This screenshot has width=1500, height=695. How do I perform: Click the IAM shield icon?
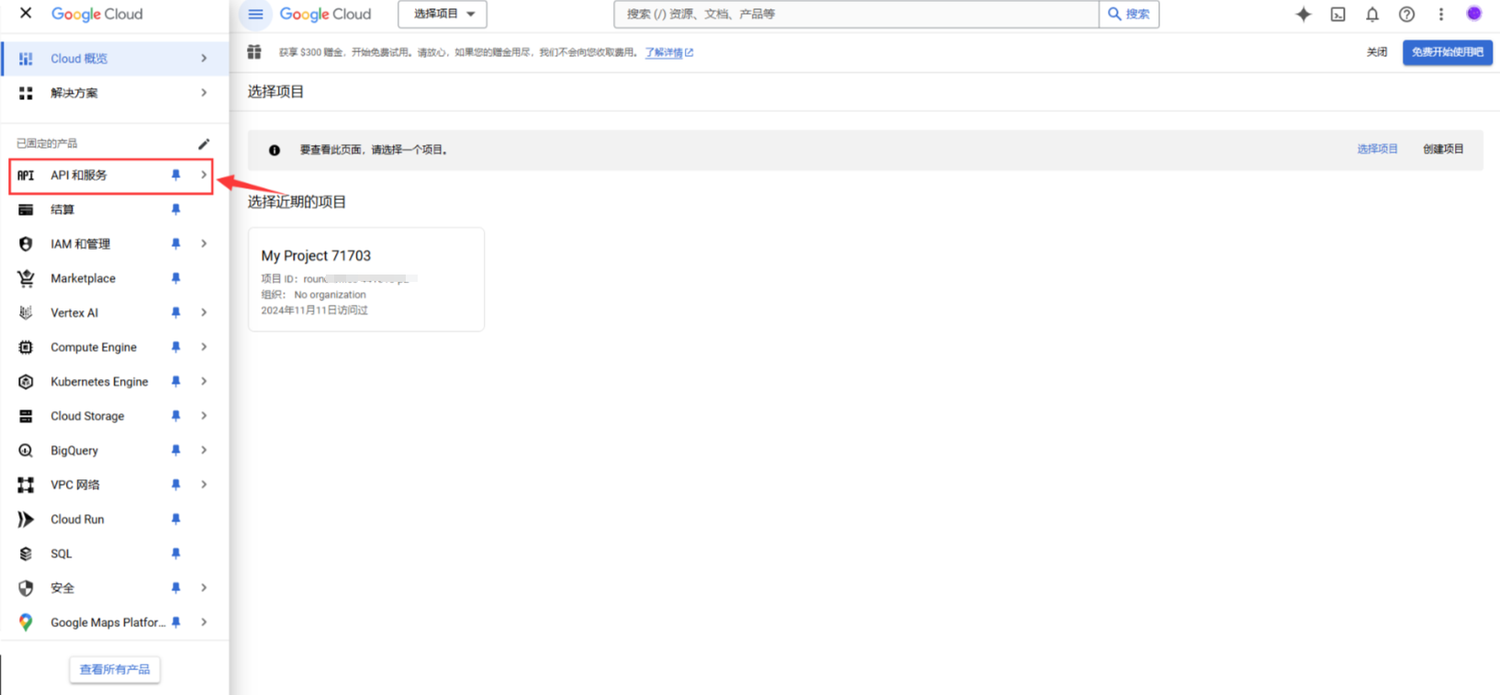click(x=26, y=244)
